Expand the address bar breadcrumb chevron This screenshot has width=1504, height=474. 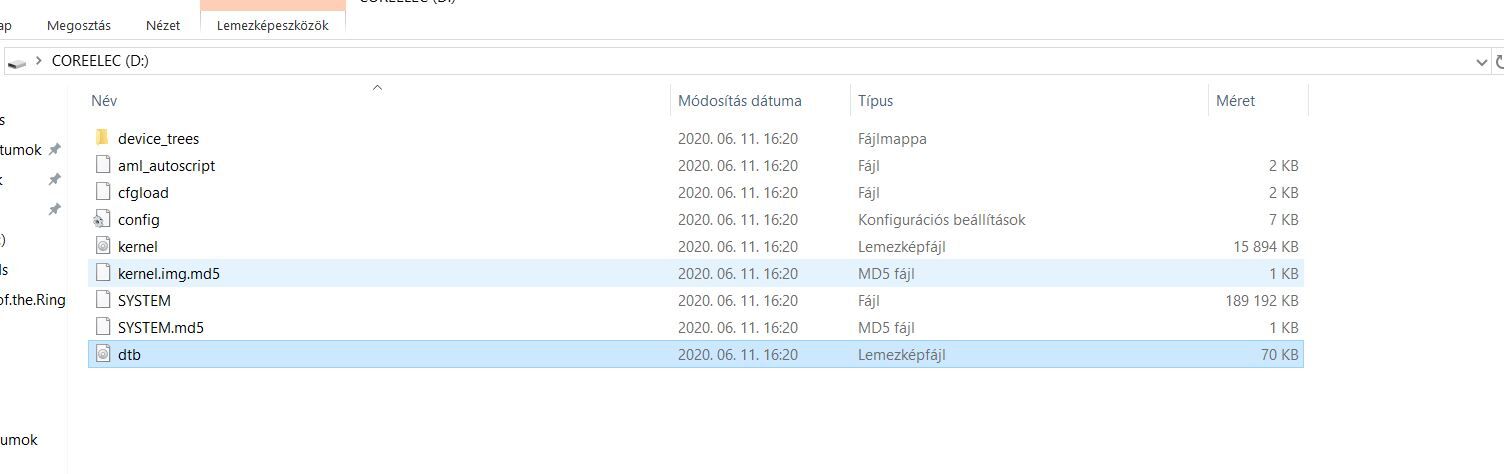[x=39, y=61]
